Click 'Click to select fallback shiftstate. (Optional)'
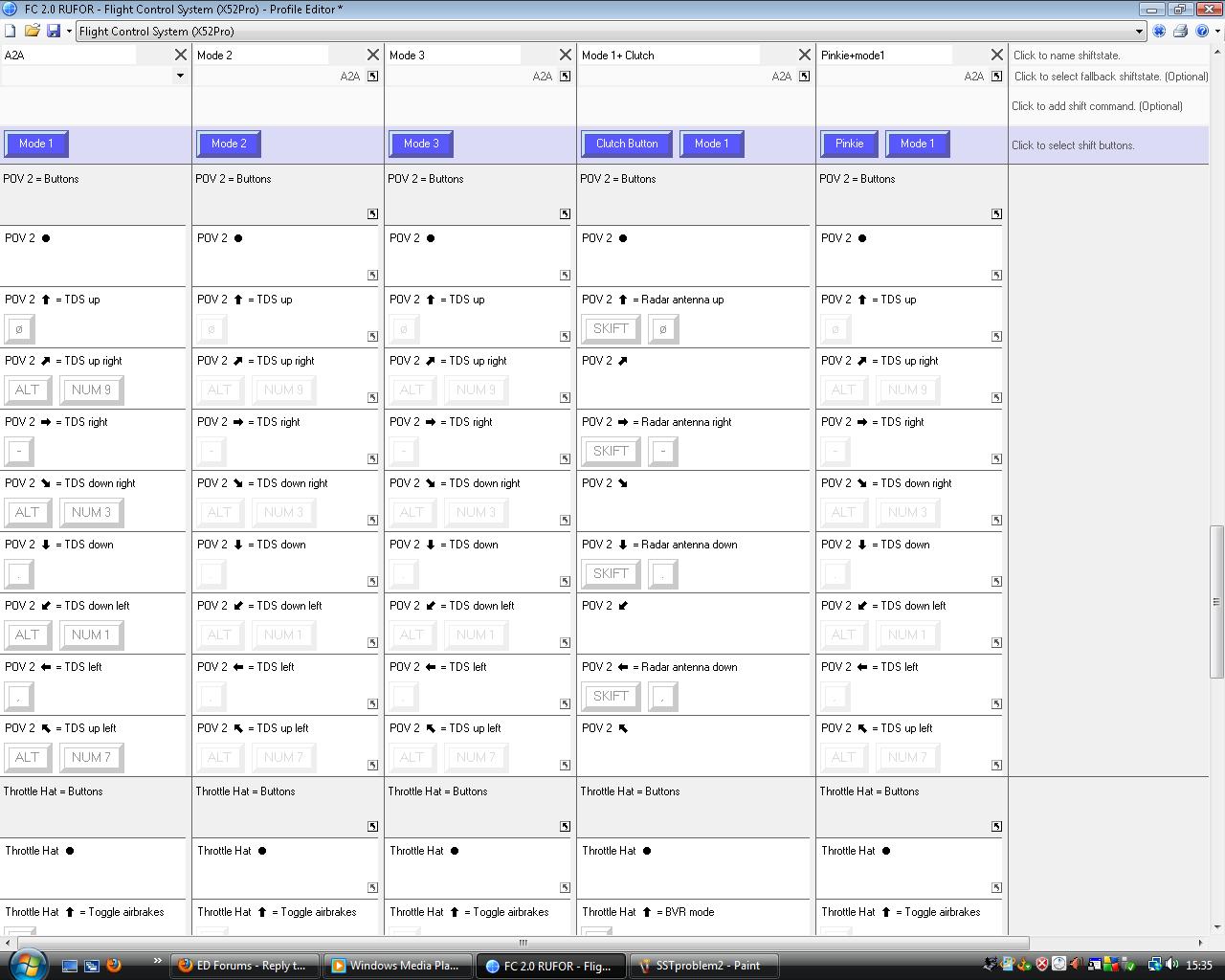This screenshot has width=1225, height=980. point(1110,77)
